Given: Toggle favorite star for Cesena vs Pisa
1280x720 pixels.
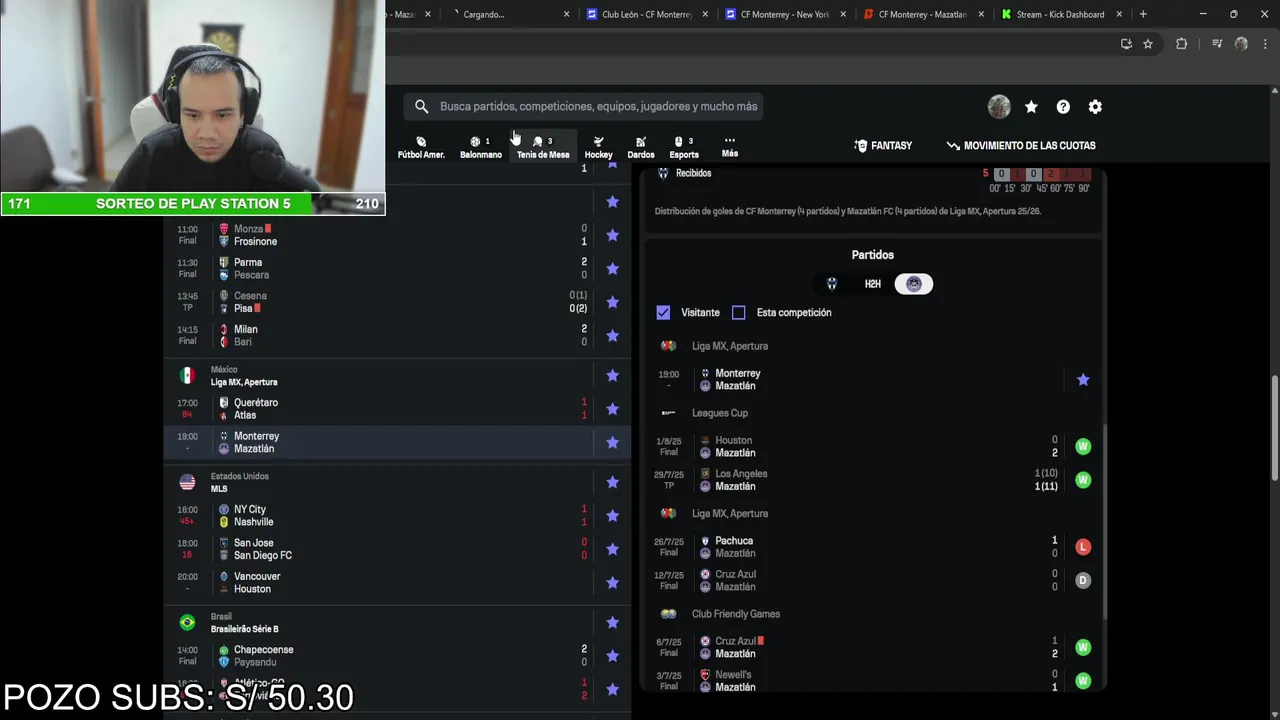Looking at the screenshot, I should 612,302.
